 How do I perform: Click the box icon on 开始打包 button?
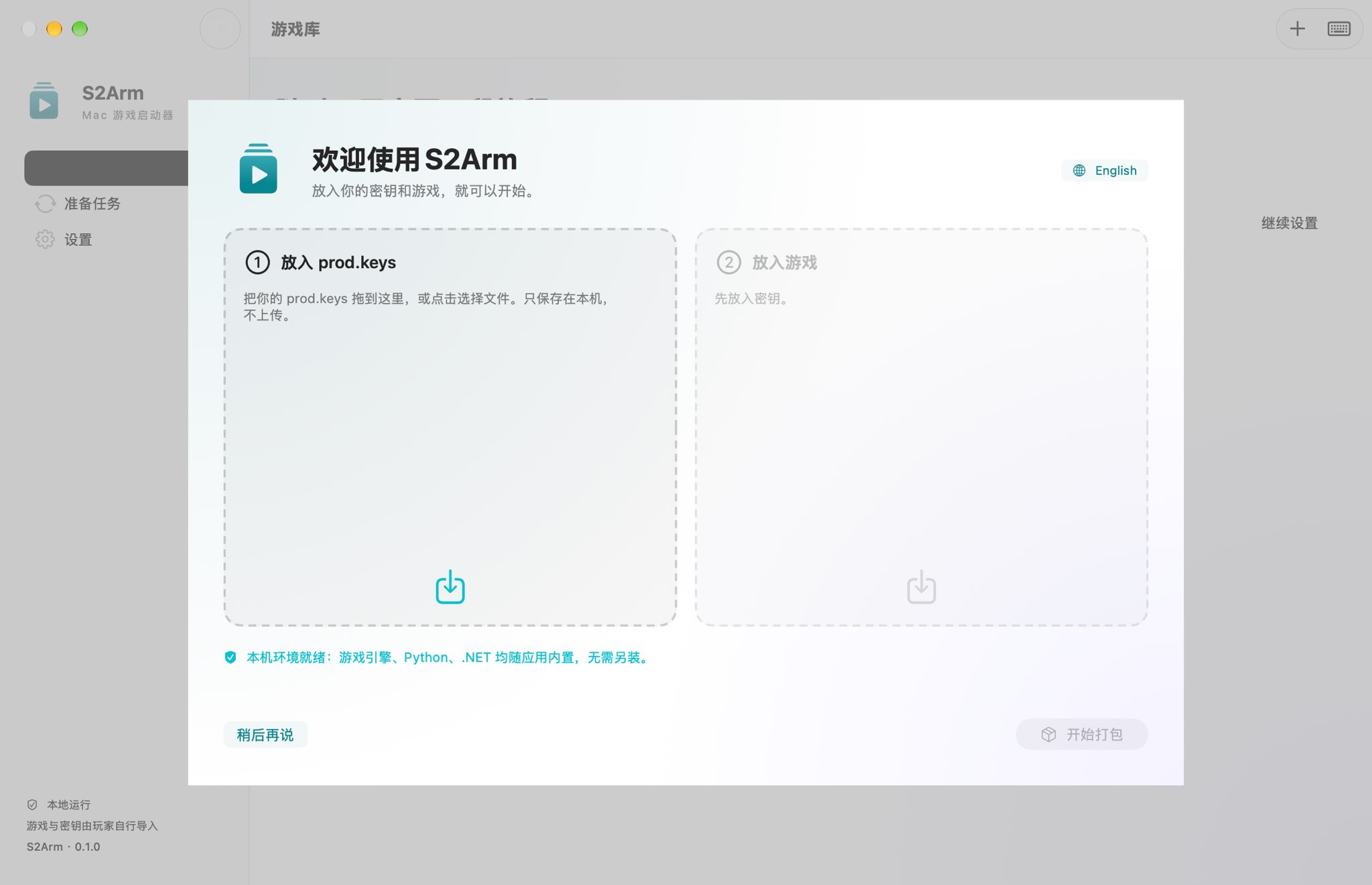coord(1048,734)
